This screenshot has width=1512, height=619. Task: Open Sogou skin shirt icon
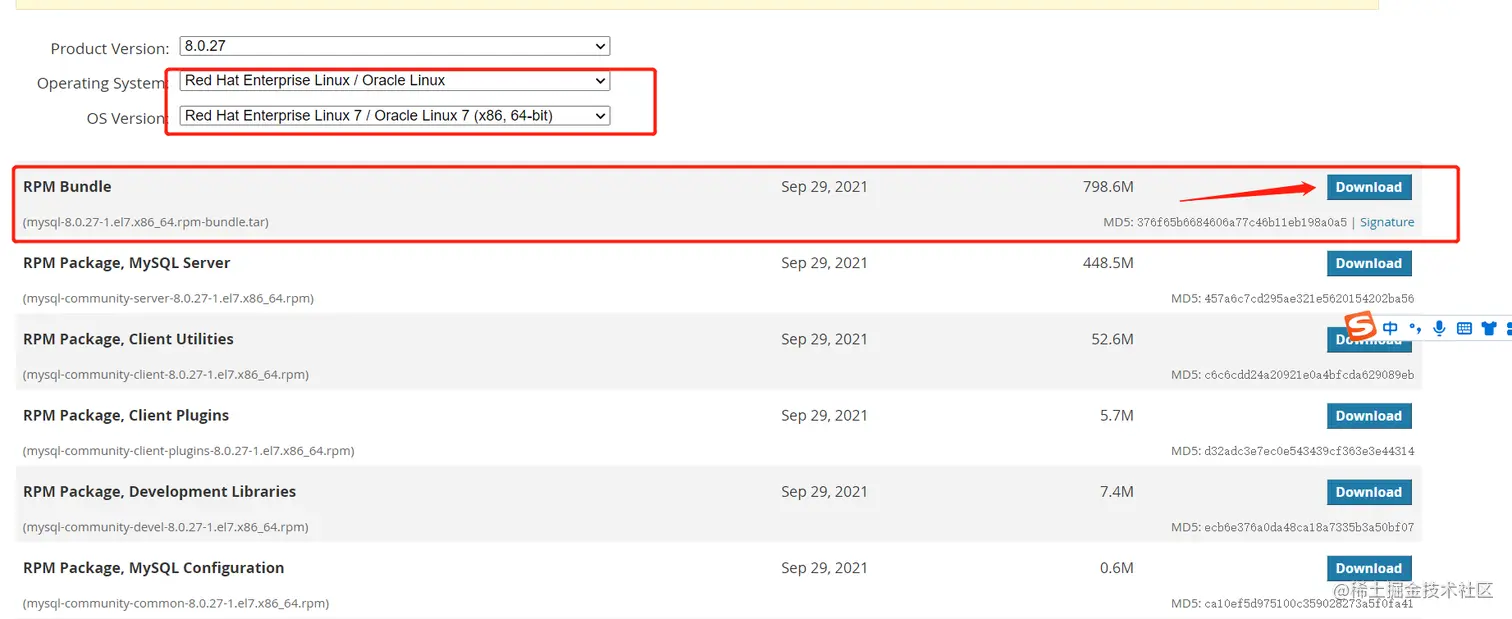1489,328
